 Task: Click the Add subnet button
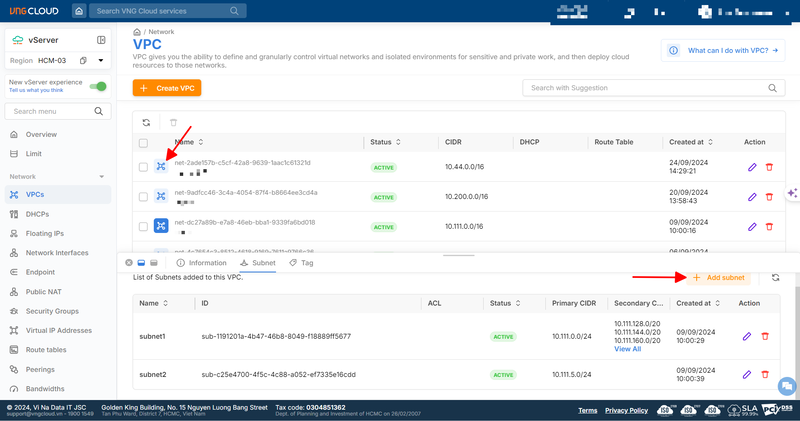pyautogui.click(x=718, y=277)
